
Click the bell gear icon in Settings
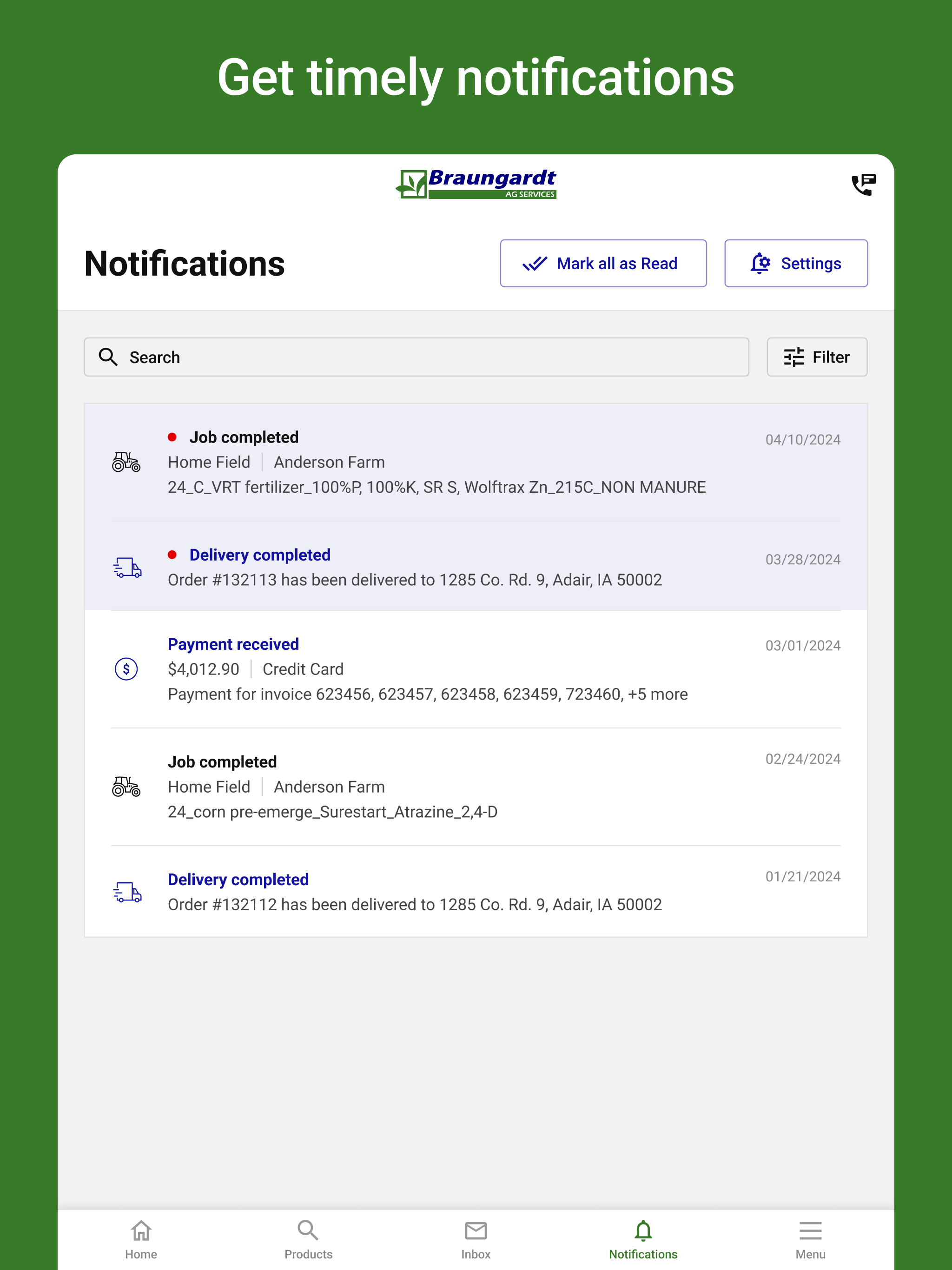pos(760,264)
